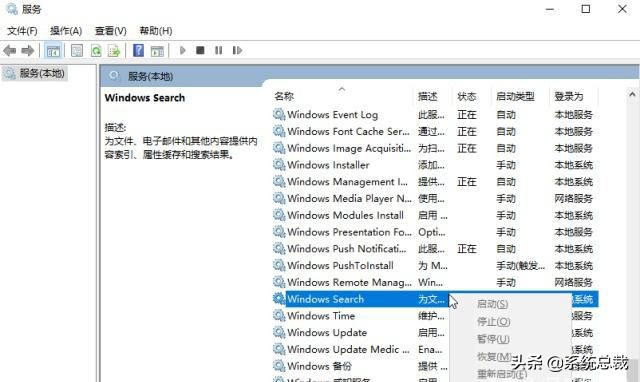Click the Windows Installer gear icon
Image resolution: width=640 pixels, height=382 pixels.
coord(279,165)
